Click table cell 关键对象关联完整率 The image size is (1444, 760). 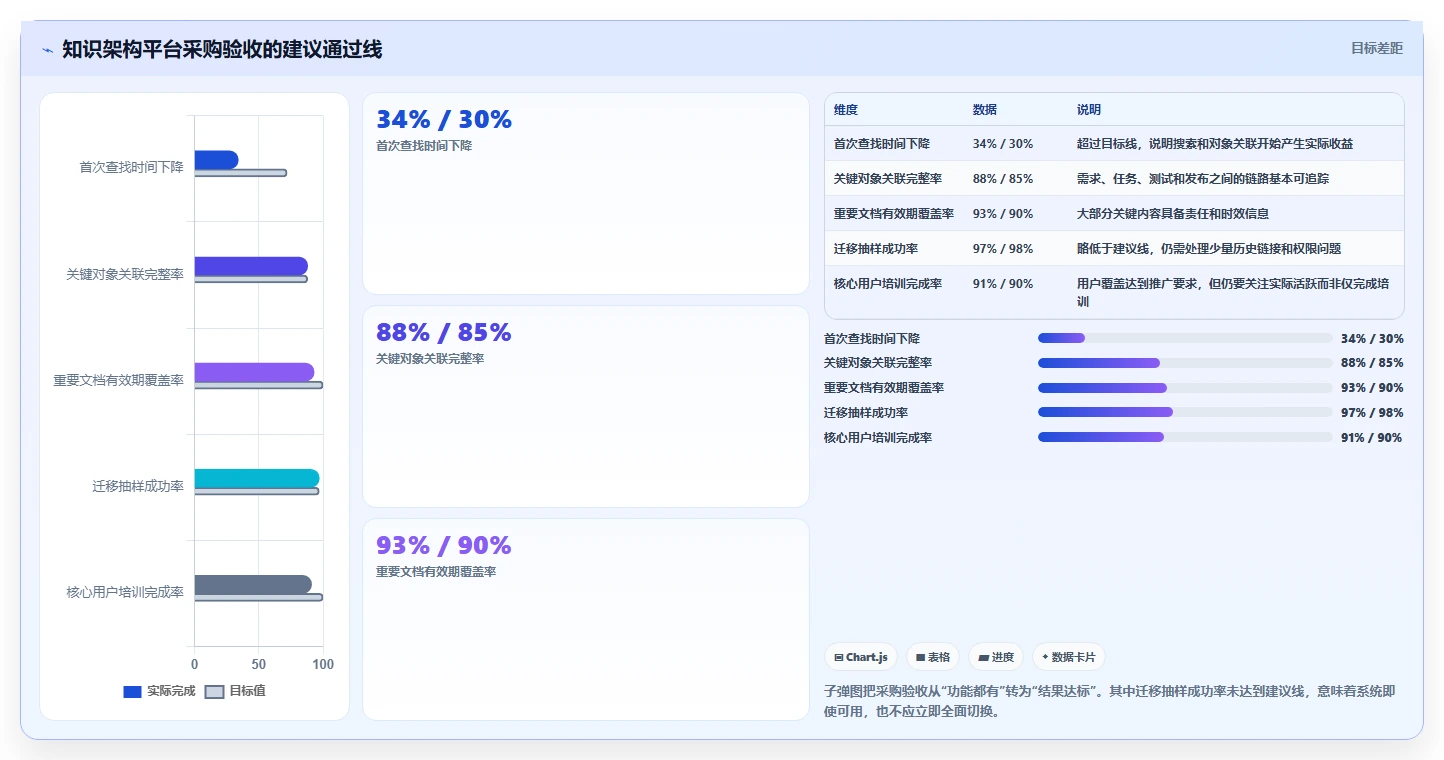(888, 179)
